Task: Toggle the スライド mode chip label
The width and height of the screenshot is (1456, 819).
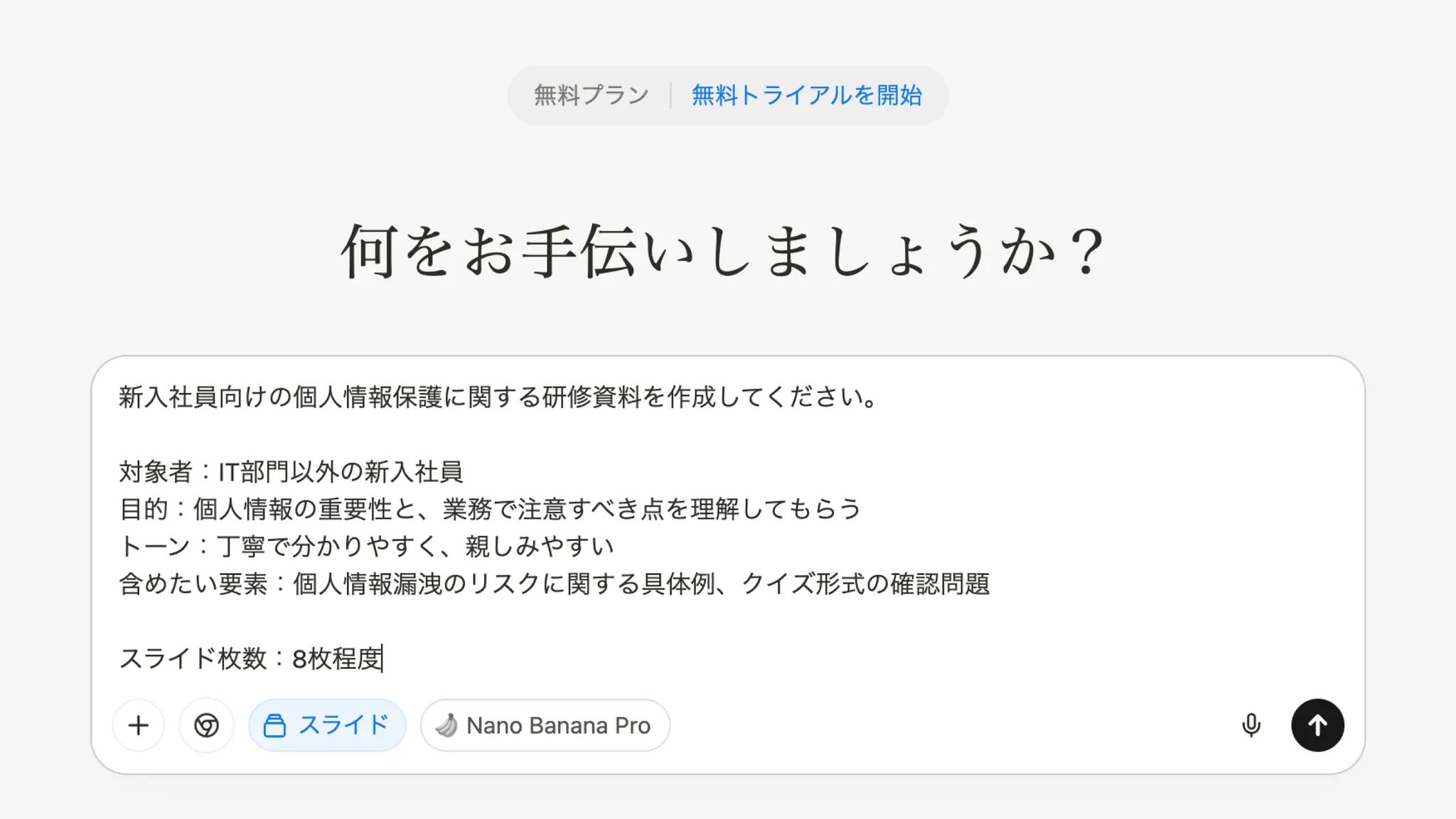Action: pos(343,725)
